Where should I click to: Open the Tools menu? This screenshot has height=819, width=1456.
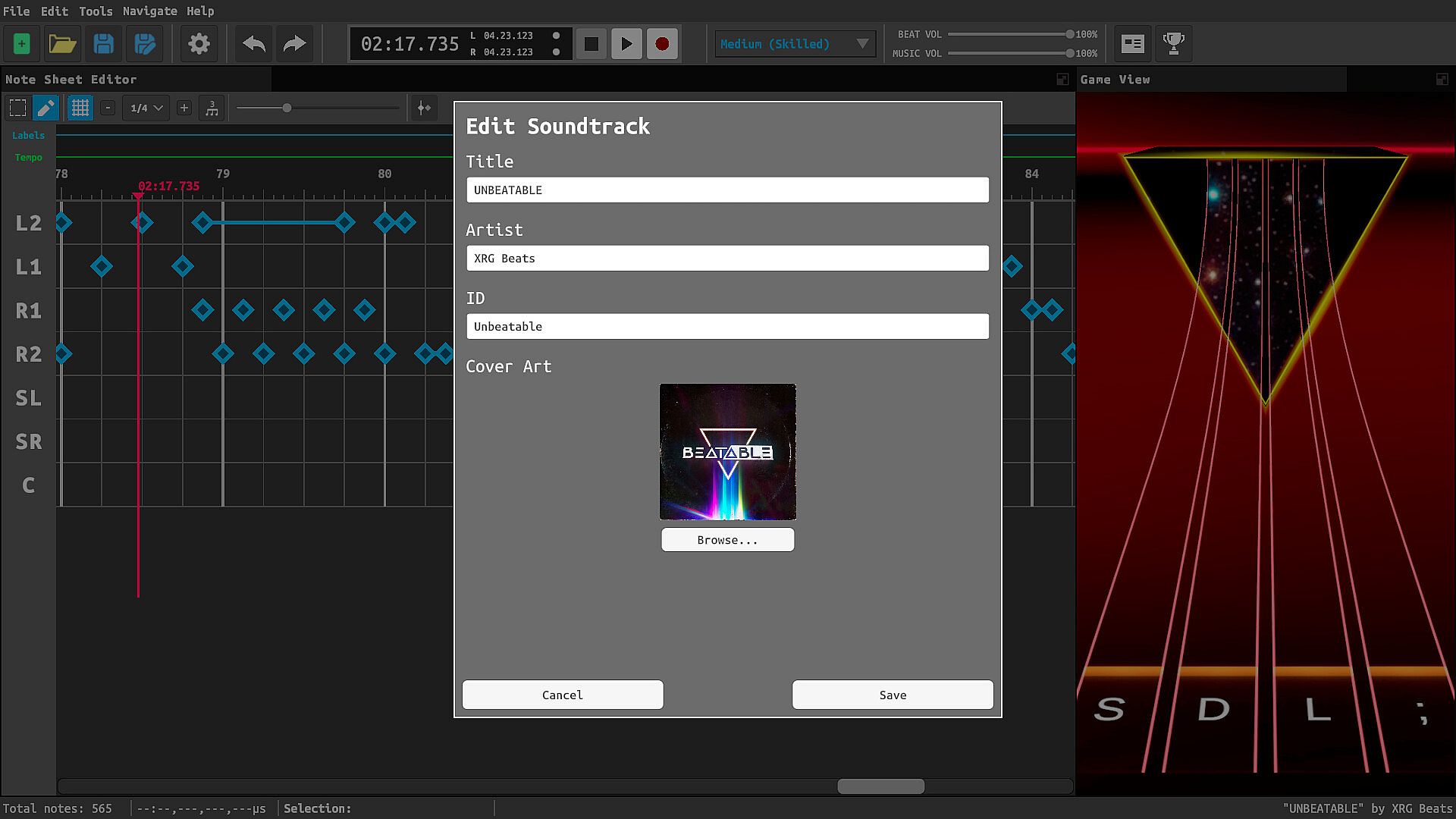pyautogui.click(x=96, y=11)
